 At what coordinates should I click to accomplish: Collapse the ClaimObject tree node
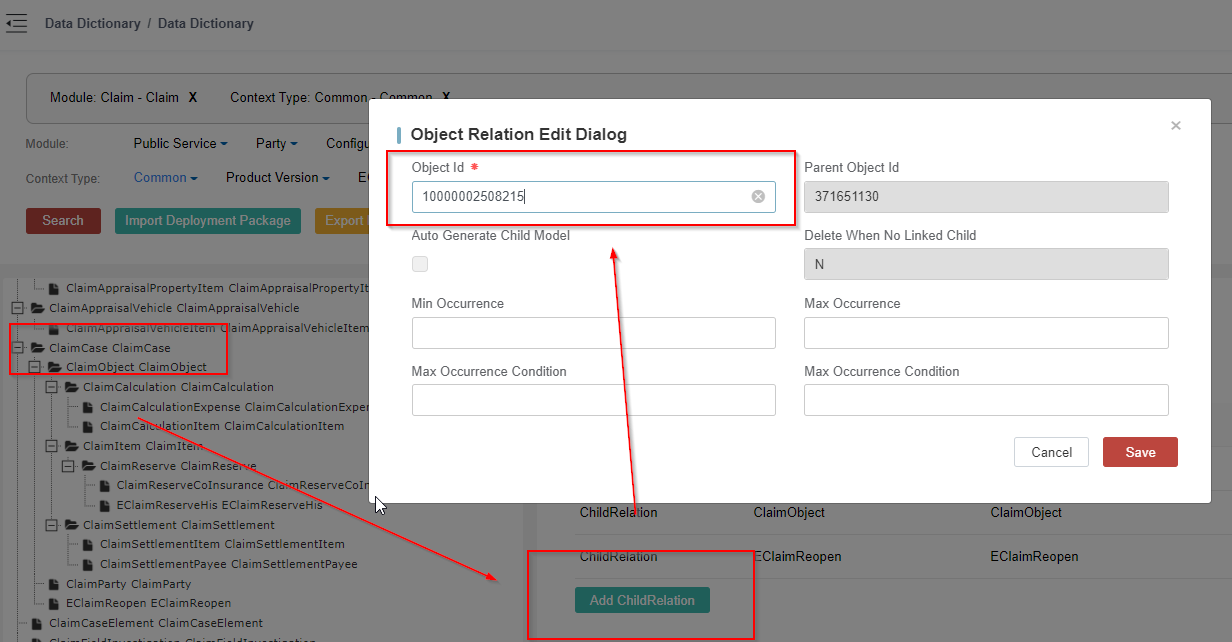(x=34, y=367)
